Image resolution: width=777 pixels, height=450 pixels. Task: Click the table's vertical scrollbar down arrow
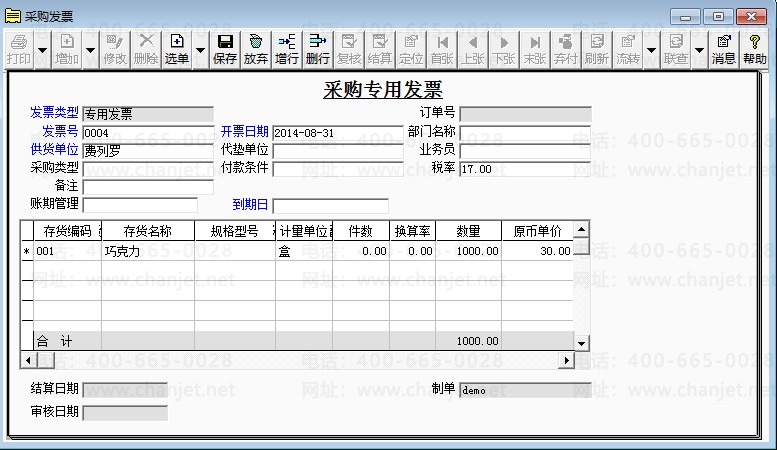click(x=581, y=342)
